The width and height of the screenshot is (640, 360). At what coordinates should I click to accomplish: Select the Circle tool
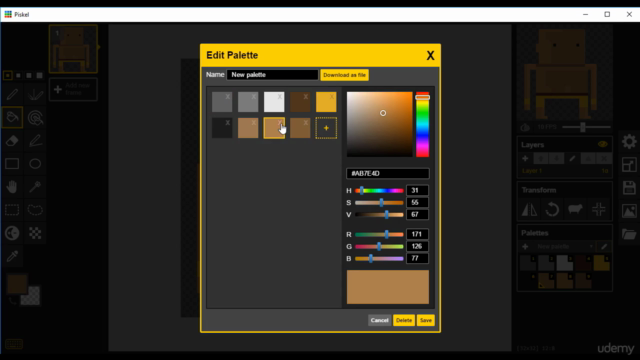pyautogui.click(x=36, y=164)
